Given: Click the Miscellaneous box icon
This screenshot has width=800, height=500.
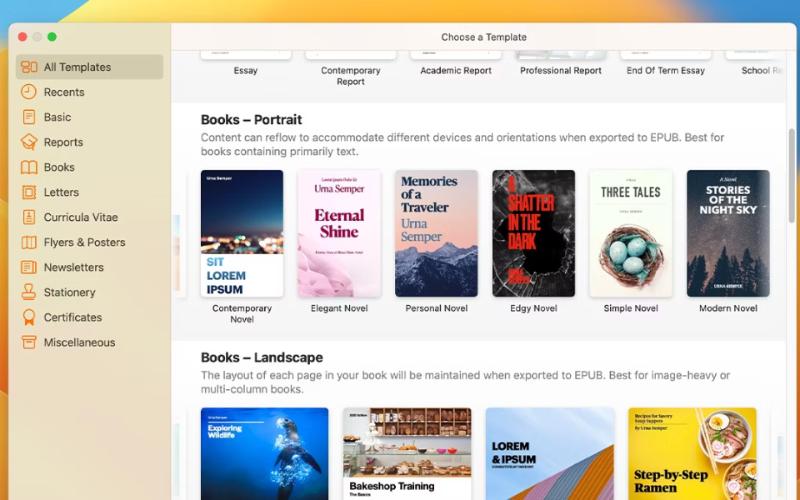Looking at the screenshot, I should [29, 342].
